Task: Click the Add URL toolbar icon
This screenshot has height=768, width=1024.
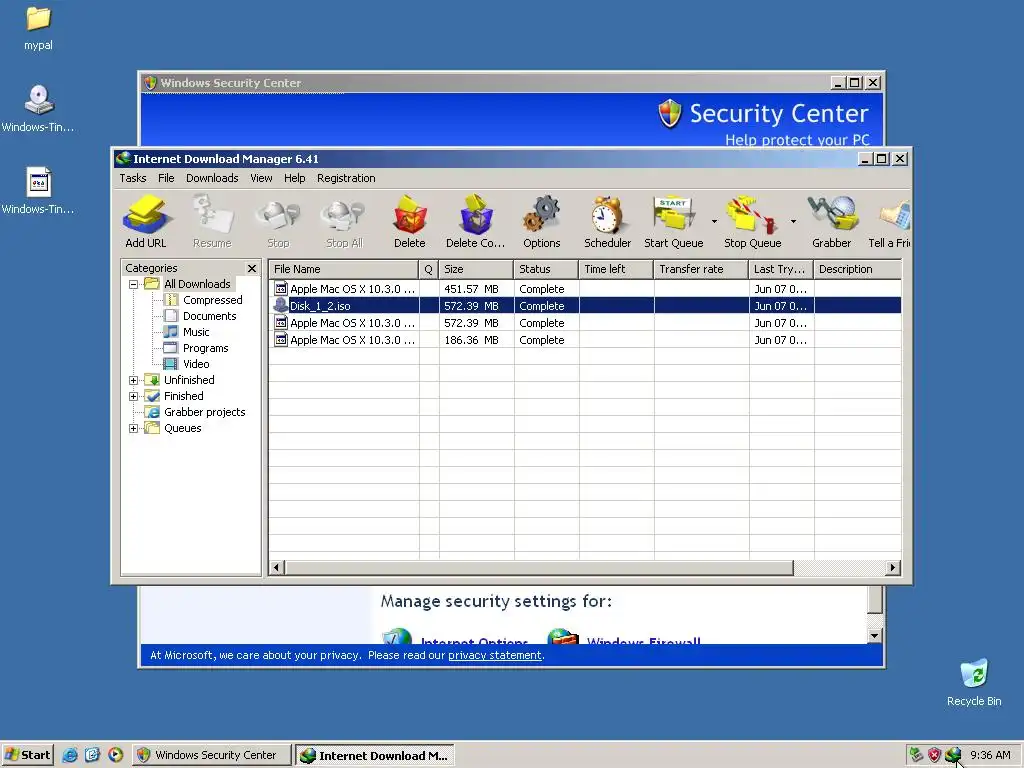Action: (x=146, y=221)
